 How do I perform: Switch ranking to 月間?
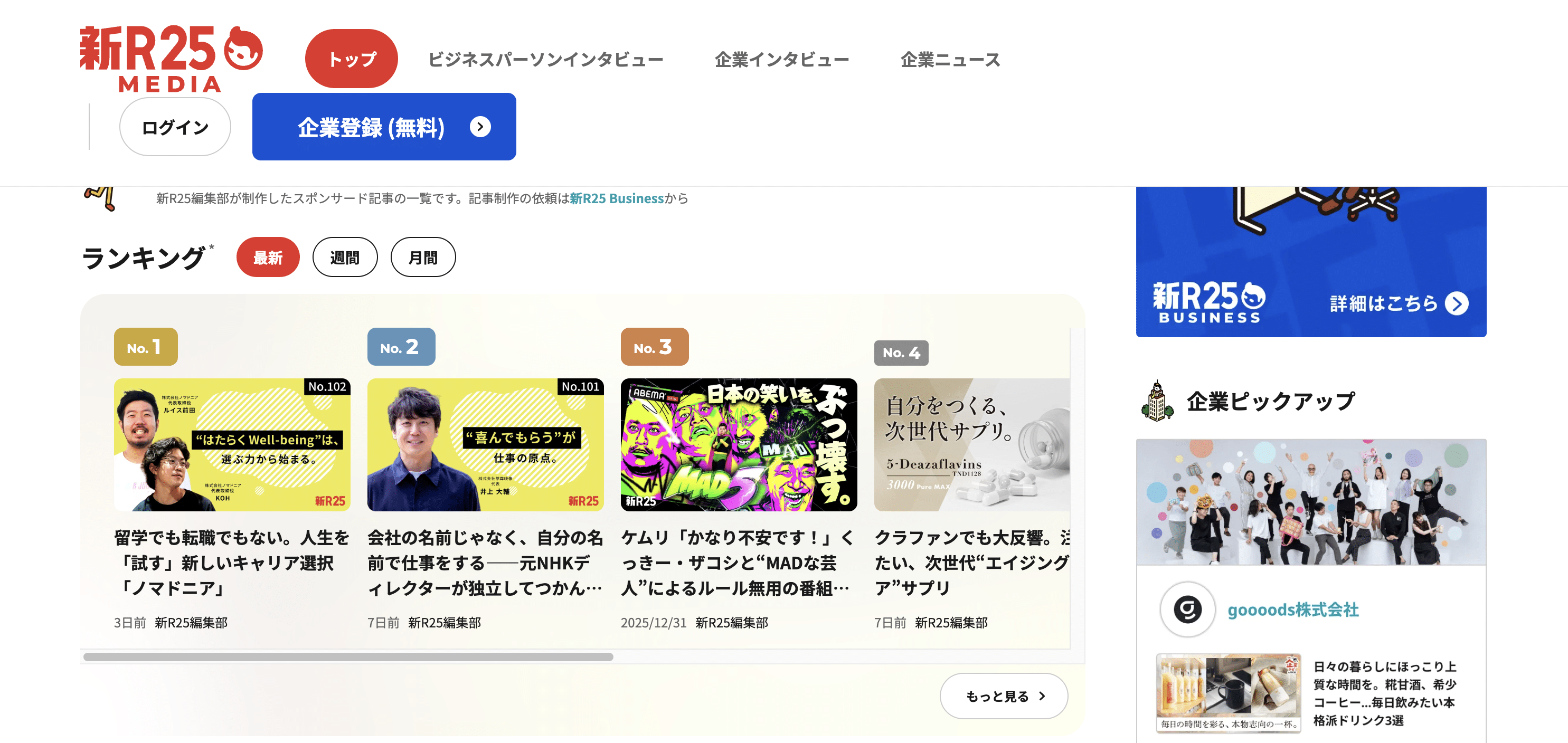point(422,258)
